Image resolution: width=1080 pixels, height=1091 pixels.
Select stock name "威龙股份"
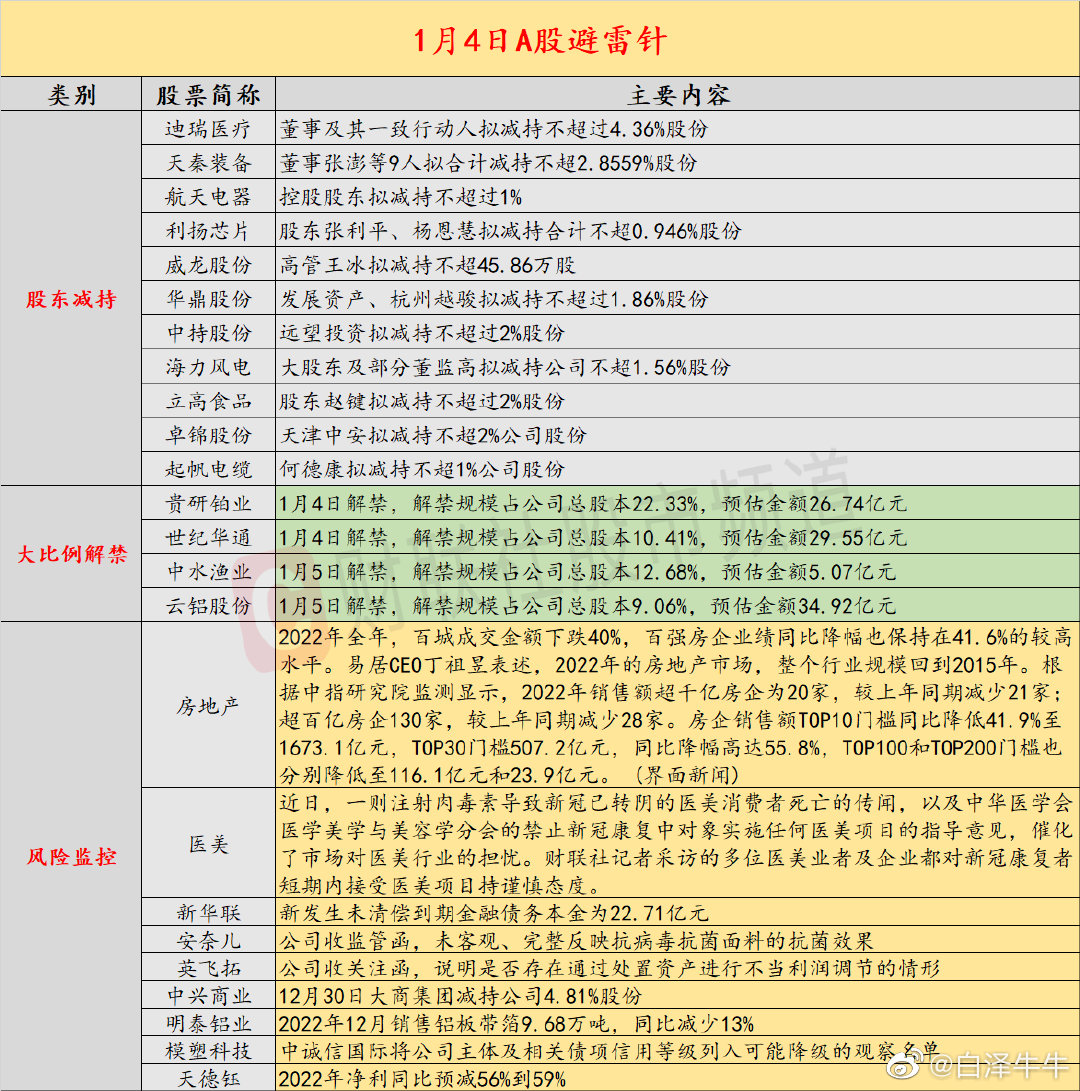tap(208, 265)
